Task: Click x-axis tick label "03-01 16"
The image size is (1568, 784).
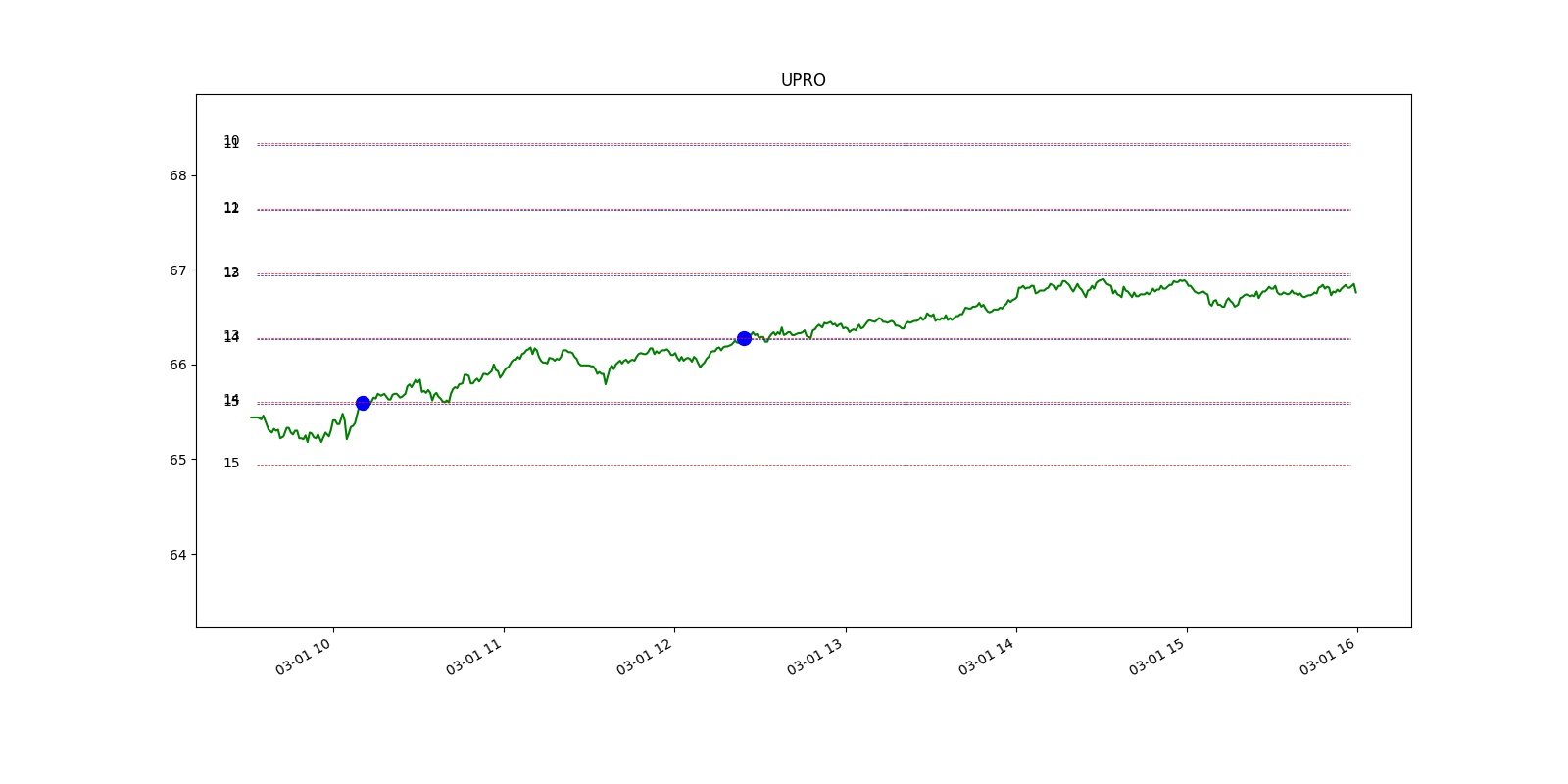Action: click(1328, 657)
